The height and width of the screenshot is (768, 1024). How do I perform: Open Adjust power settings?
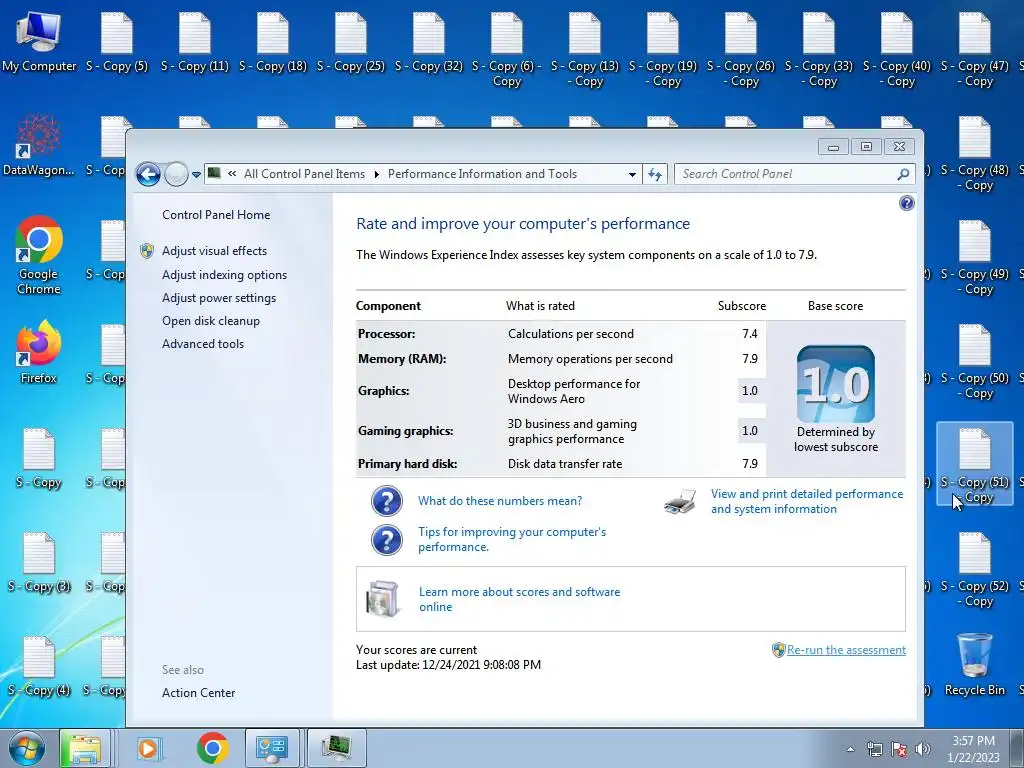[219, 298]
